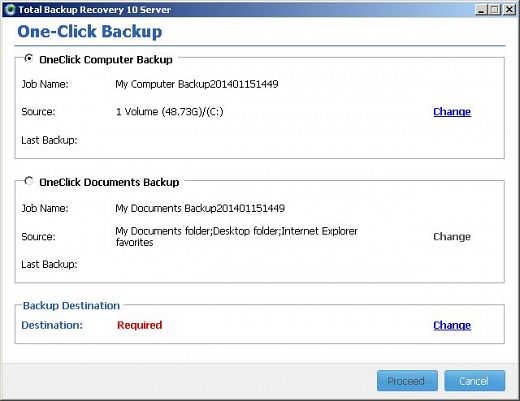
Task: Click the OneClick Computer Backup label
Action: coord(106,60)
